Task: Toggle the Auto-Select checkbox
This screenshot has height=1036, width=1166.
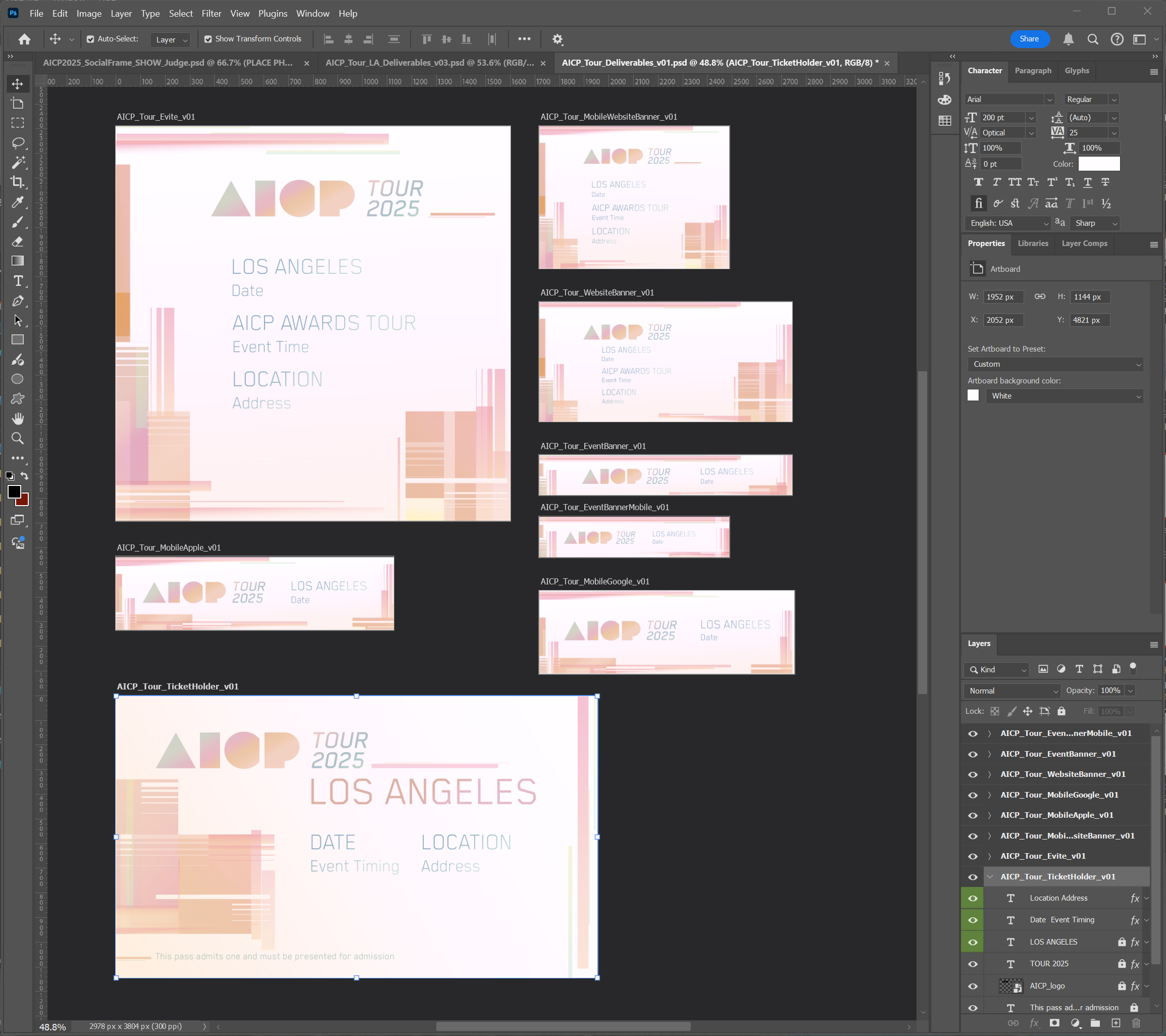Action: pyautogui.click(x=90, y=39)
